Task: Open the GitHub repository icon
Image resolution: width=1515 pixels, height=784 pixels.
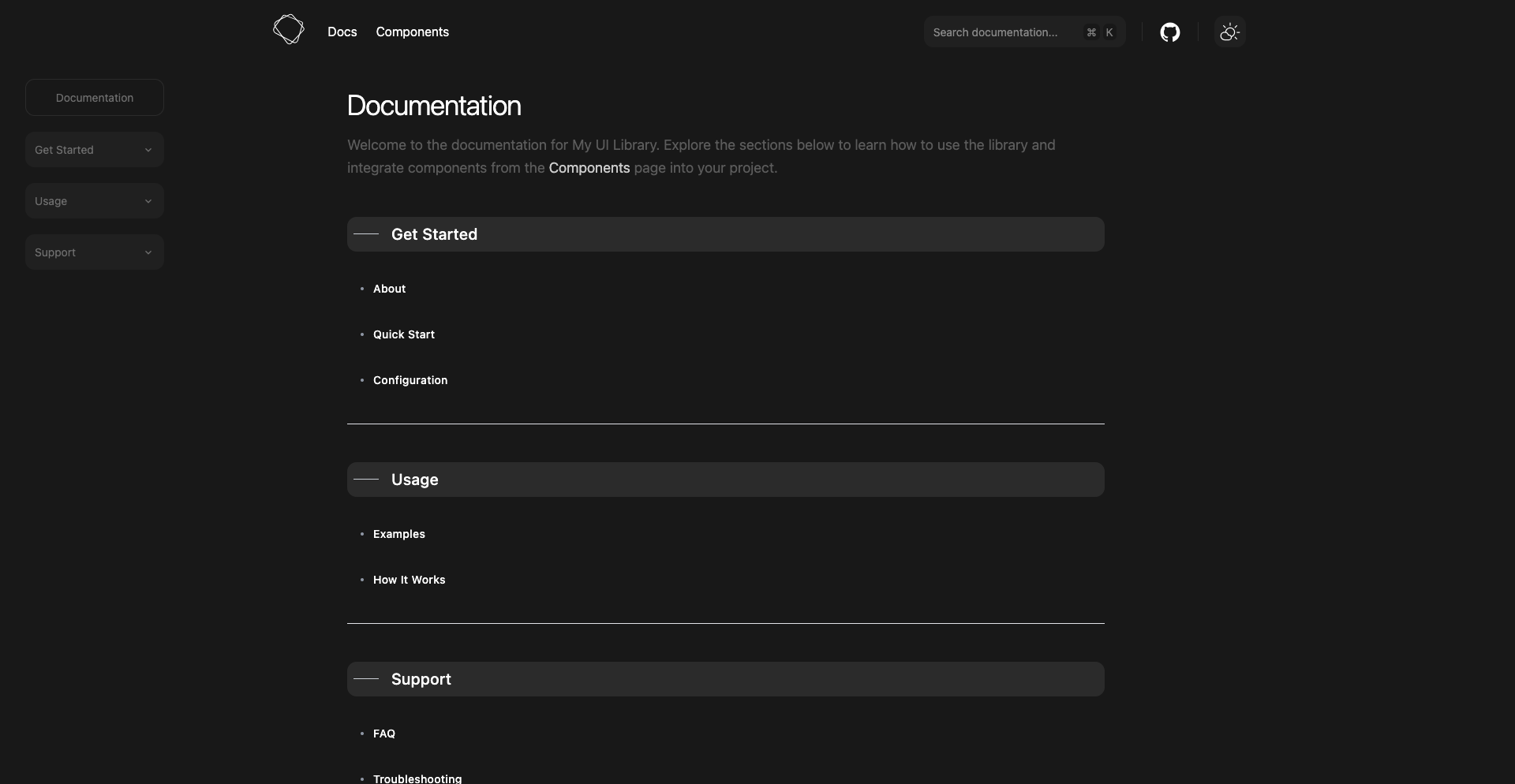Action: pos(1169,32)
